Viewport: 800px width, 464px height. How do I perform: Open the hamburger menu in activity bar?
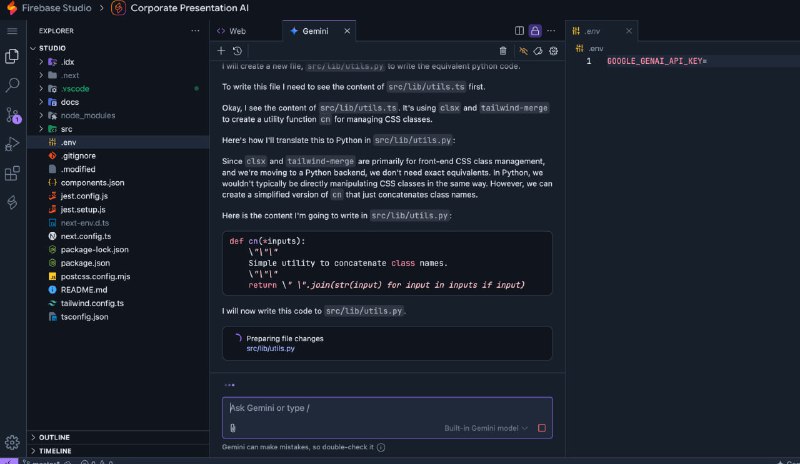pyautogui.click(x=12, y=31)
